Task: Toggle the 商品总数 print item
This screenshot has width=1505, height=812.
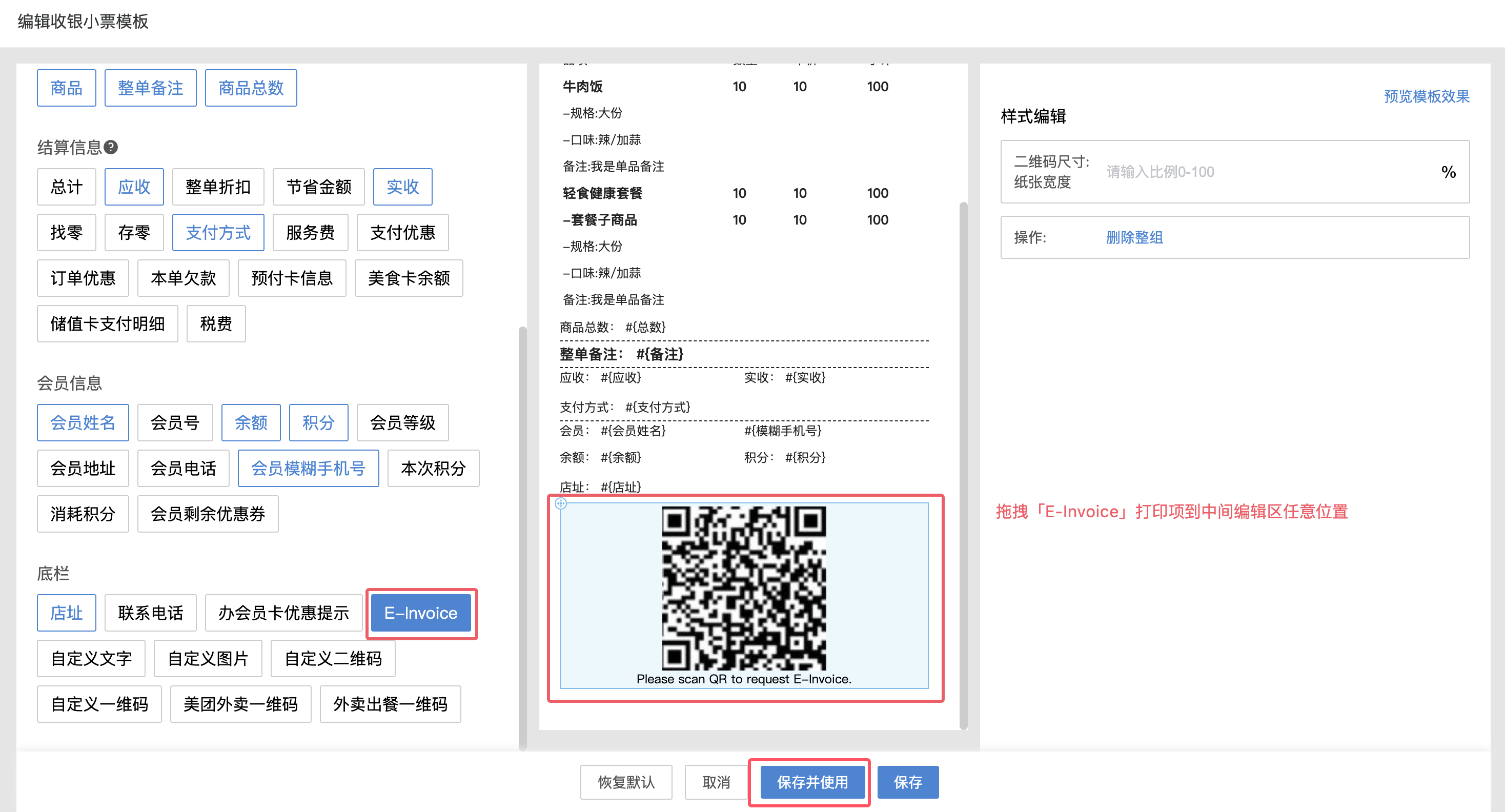Action: point(251,88)
